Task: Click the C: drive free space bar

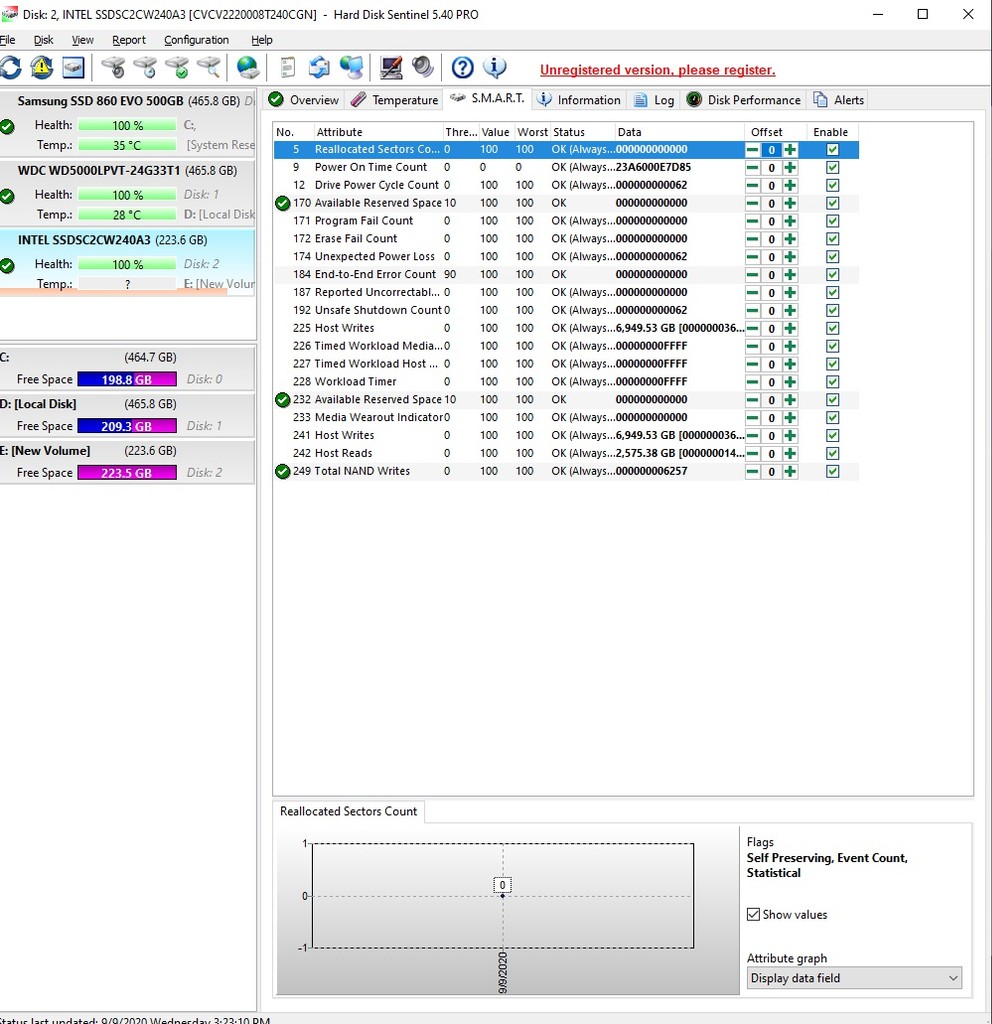Action: pyautogui.click(x=127, y=379)
